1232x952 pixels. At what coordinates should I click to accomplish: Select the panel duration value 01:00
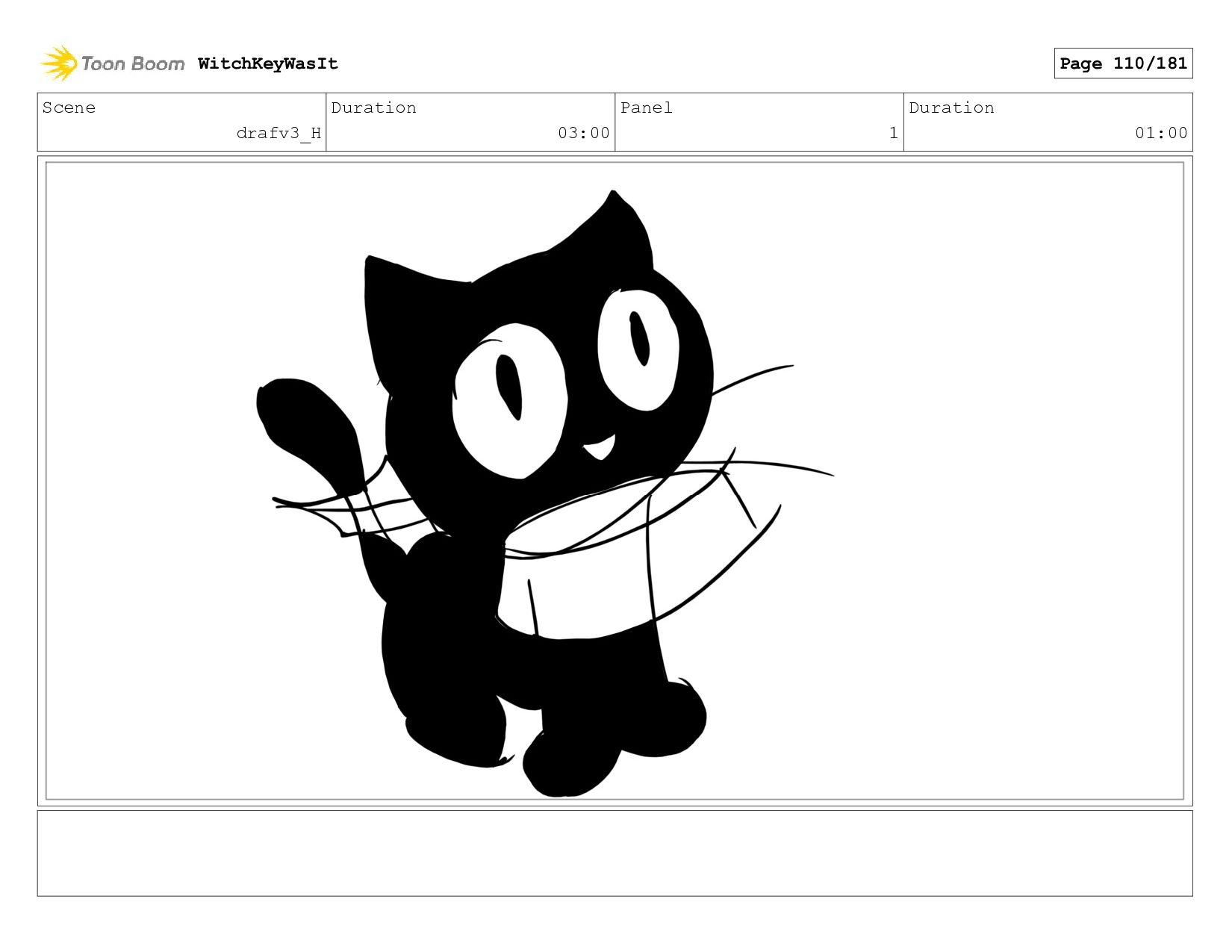(x=1161, y=133)
